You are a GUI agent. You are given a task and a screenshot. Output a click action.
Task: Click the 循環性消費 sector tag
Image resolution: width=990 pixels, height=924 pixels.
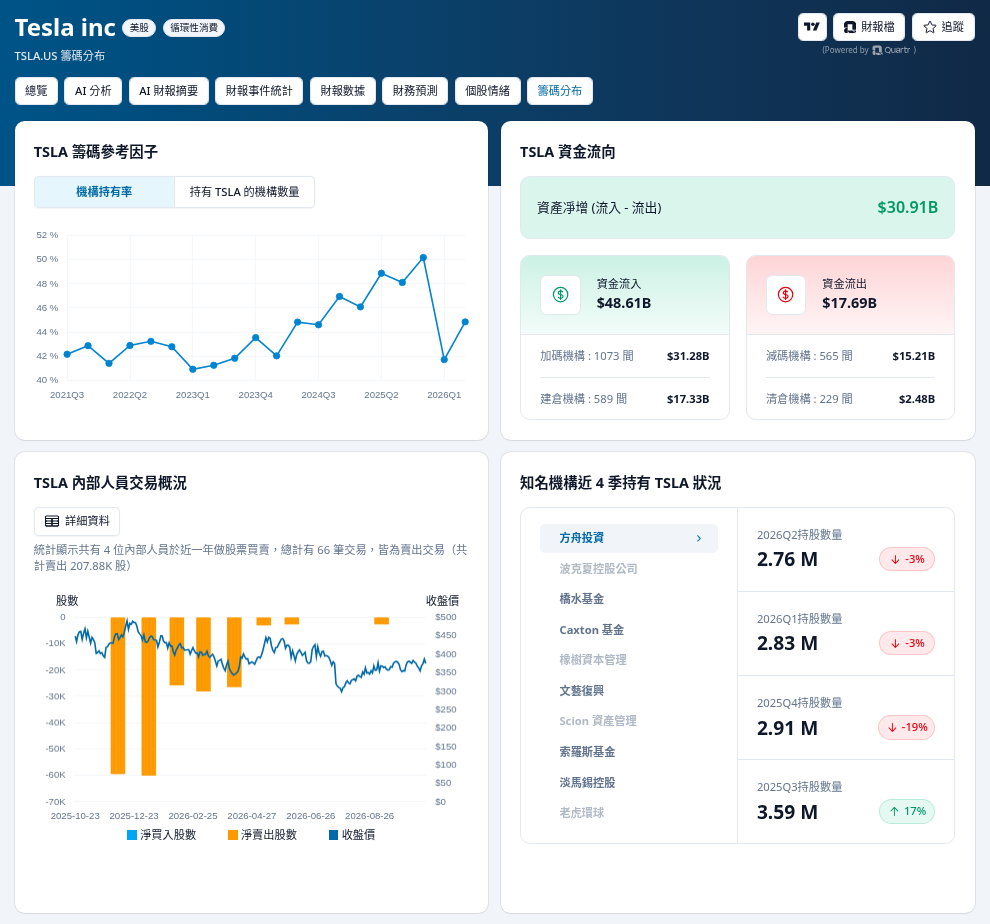pyautogui.click(x=194, y=28)
